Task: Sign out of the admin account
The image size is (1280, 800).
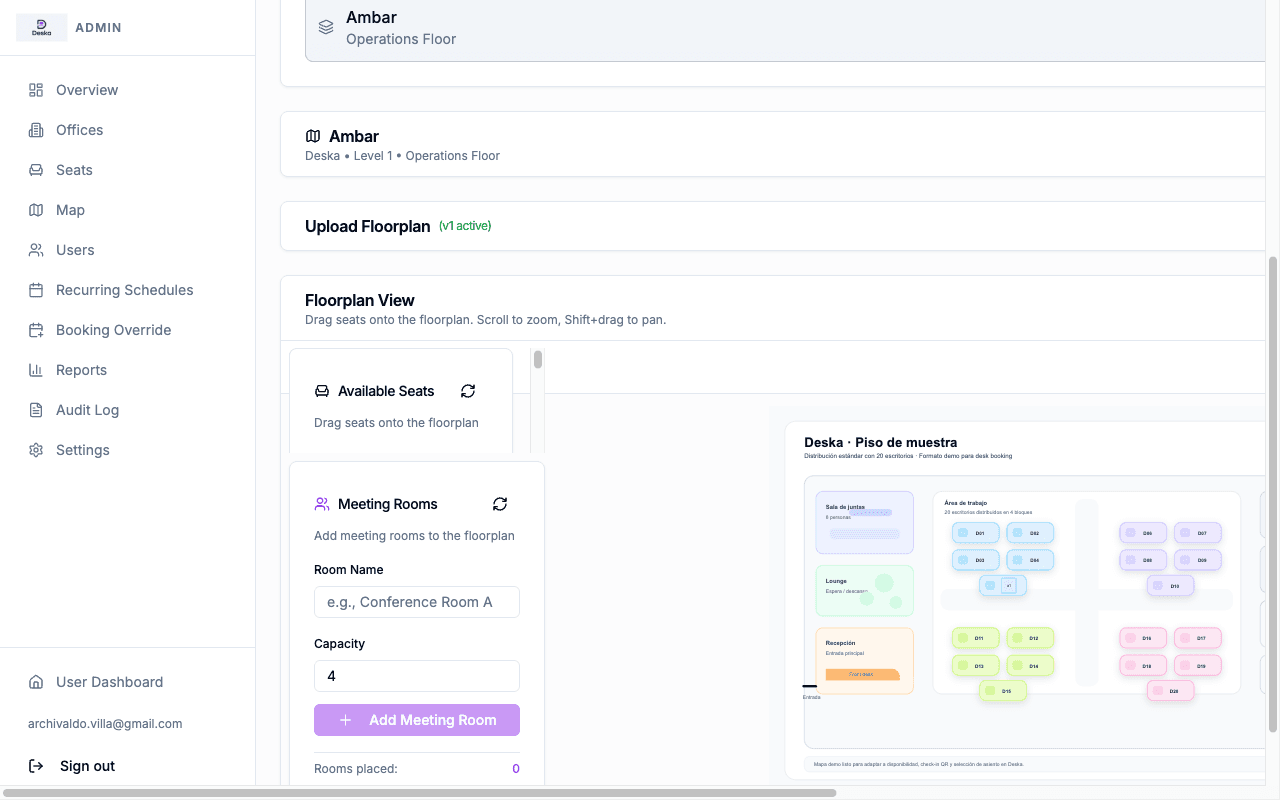Action: coord(87,766)
